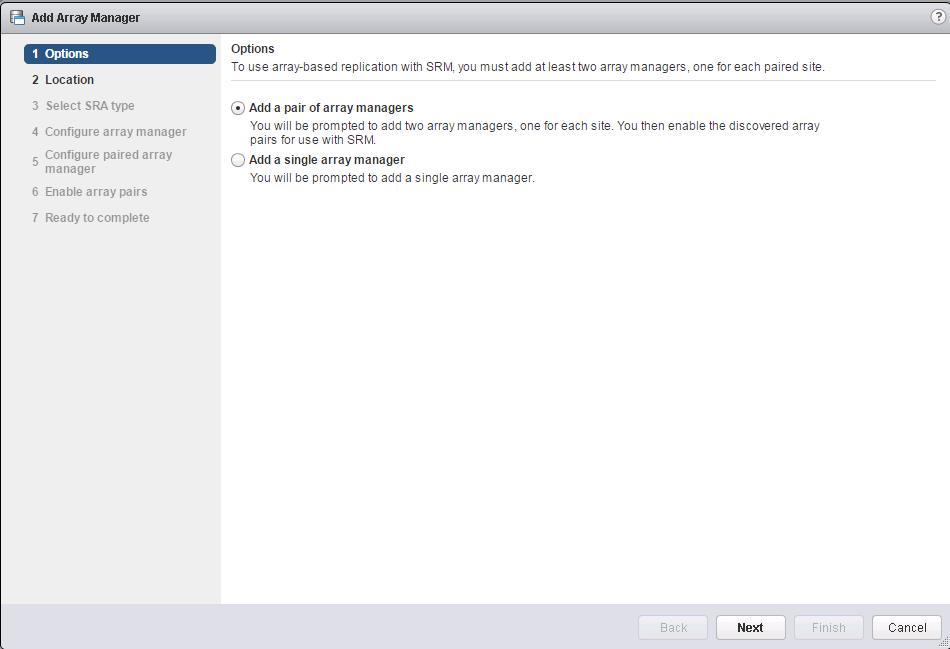Click the 'Options' heading text
The height and width of the screenshot is (649, 950).
click(x=253, y=49)
